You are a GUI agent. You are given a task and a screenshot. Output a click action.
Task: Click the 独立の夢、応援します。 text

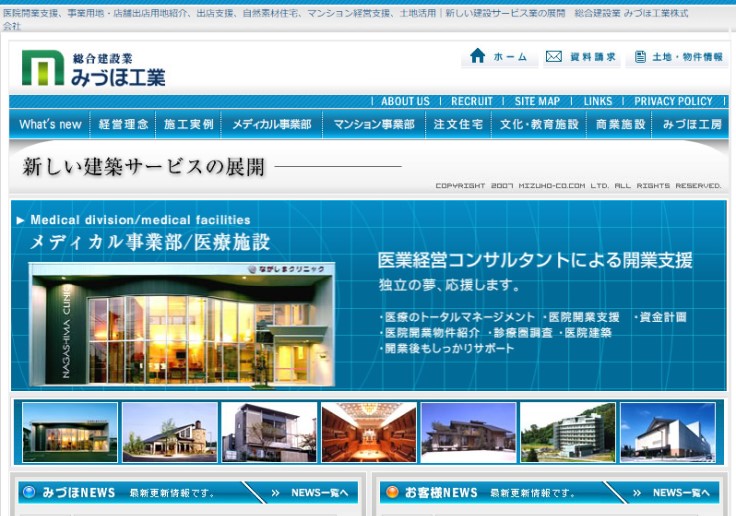pos(450,285)
